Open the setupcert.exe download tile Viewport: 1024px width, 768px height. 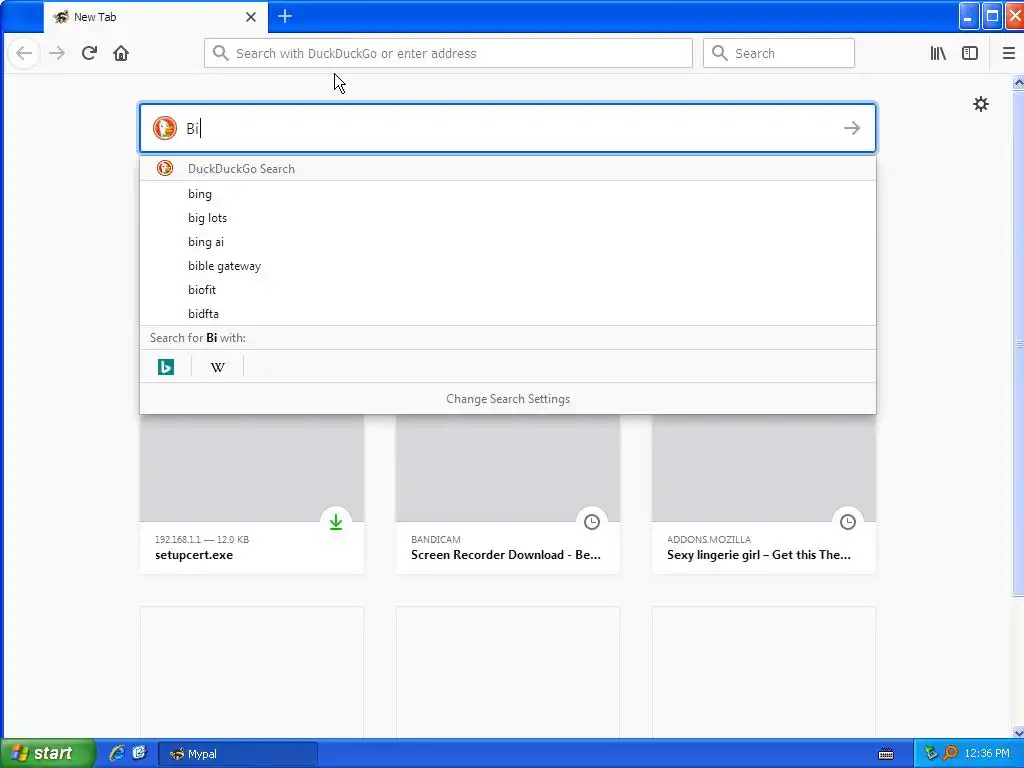(251, 494)
